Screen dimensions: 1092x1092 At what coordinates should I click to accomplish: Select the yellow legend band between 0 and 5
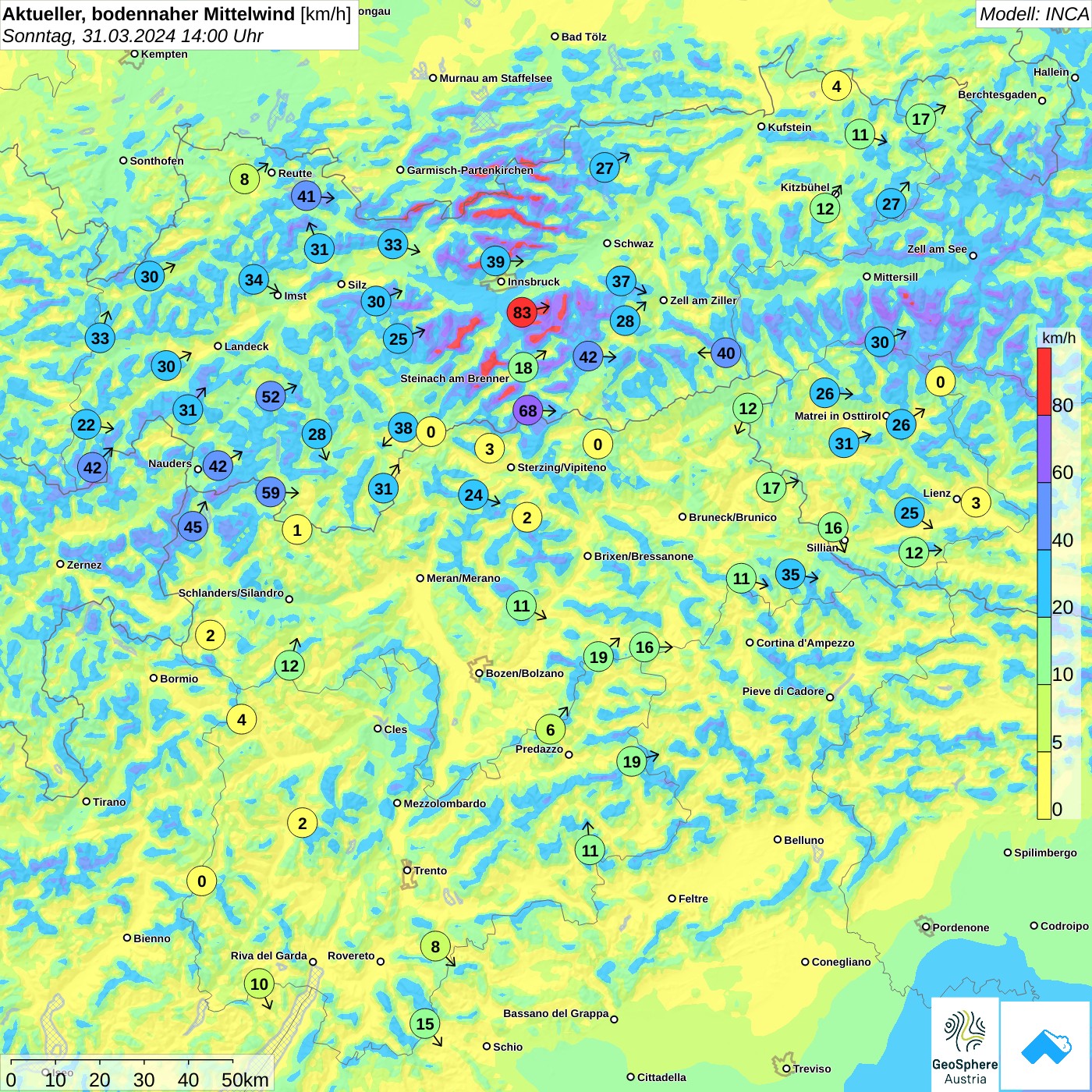pyautogui.click(x=1044, y=785)
